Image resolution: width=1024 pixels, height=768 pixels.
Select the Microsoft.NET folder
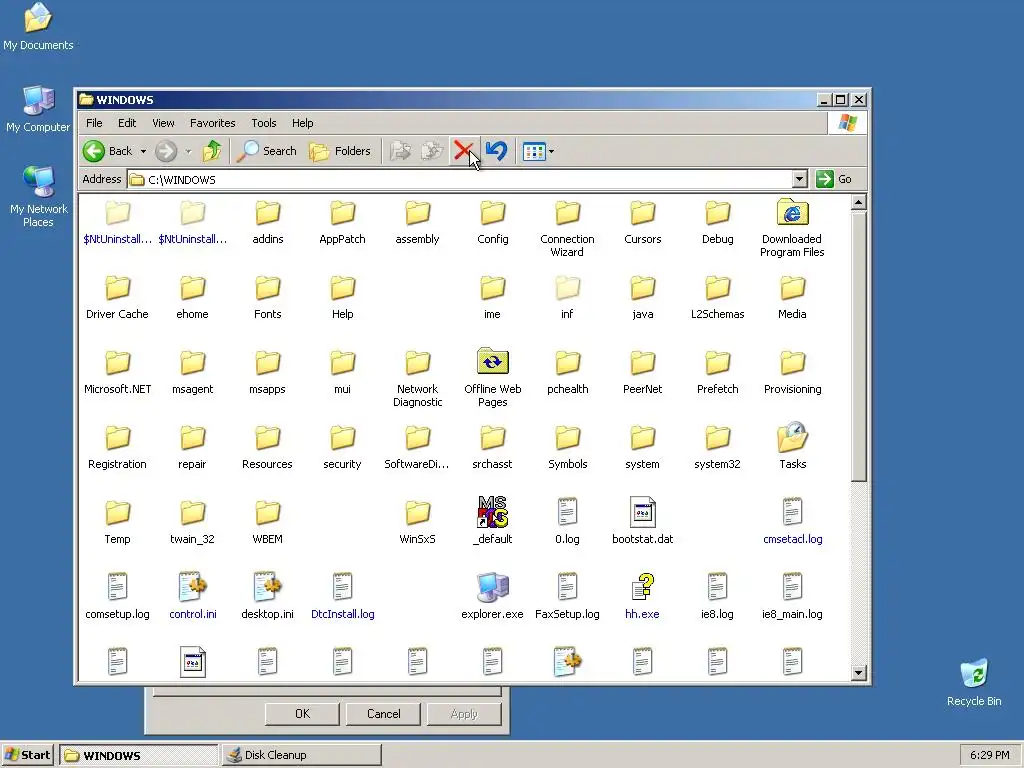(x=118, y=371)
